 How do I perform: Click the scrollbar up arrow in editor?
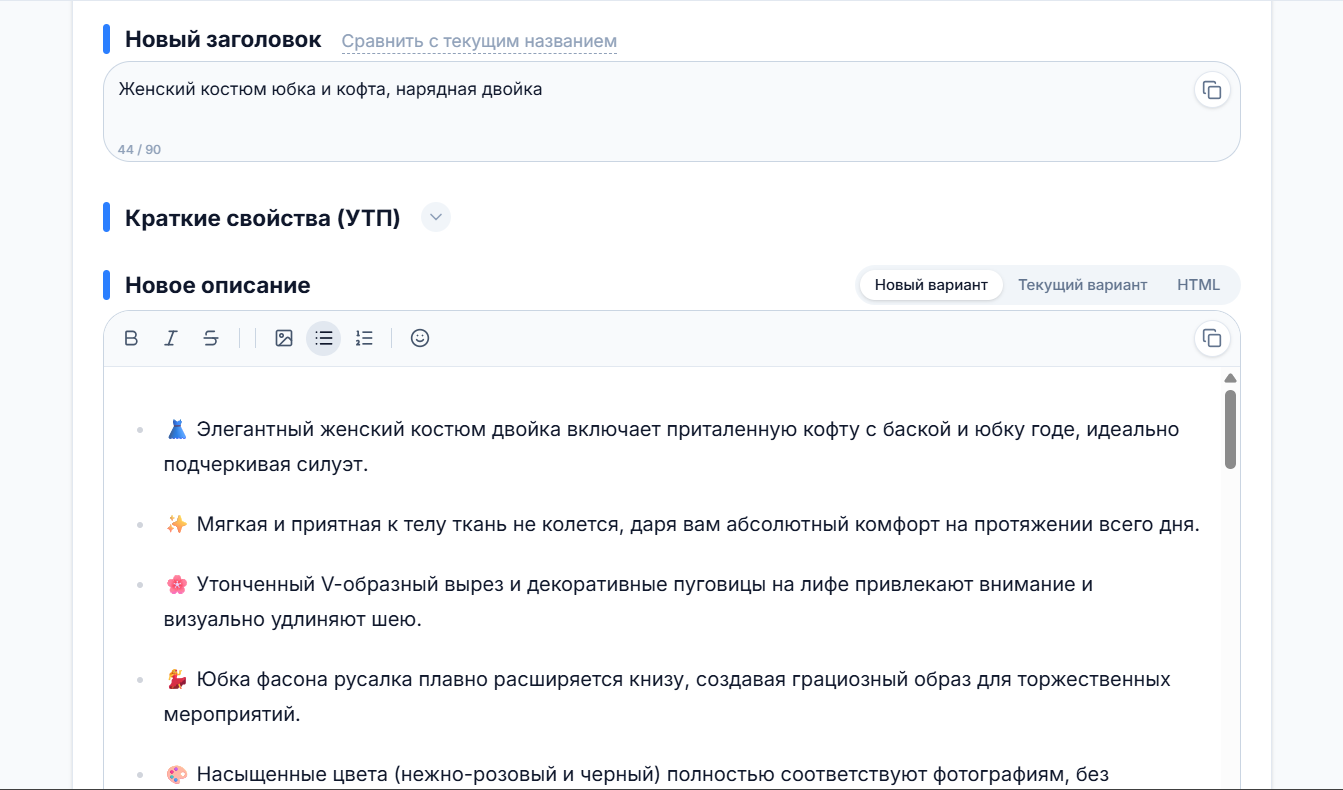(1230, 378)
